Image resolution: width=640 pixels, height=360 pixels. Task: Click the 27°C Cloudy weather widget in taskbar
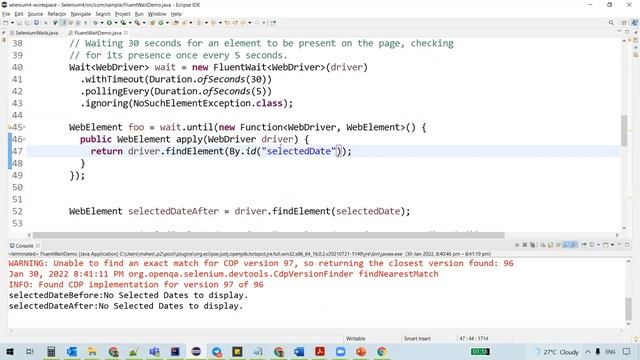point(557,352)
